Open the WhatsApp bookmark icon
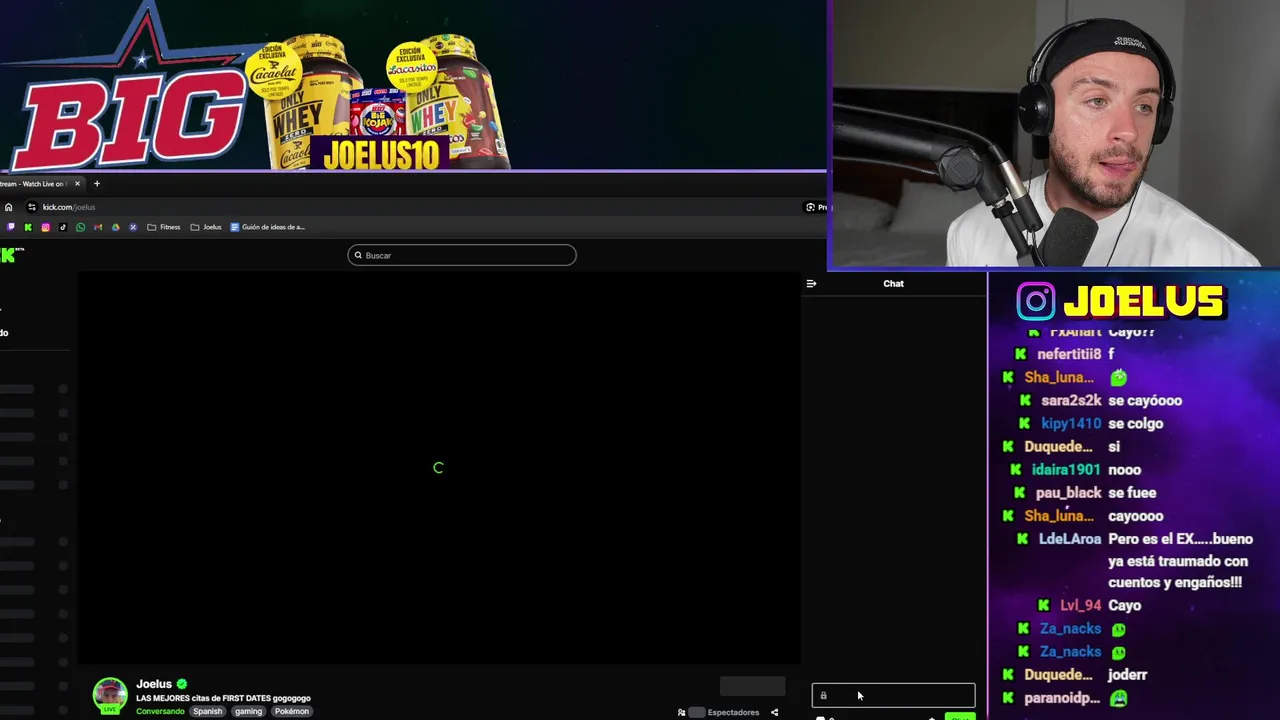 click(x=80, y=227)
